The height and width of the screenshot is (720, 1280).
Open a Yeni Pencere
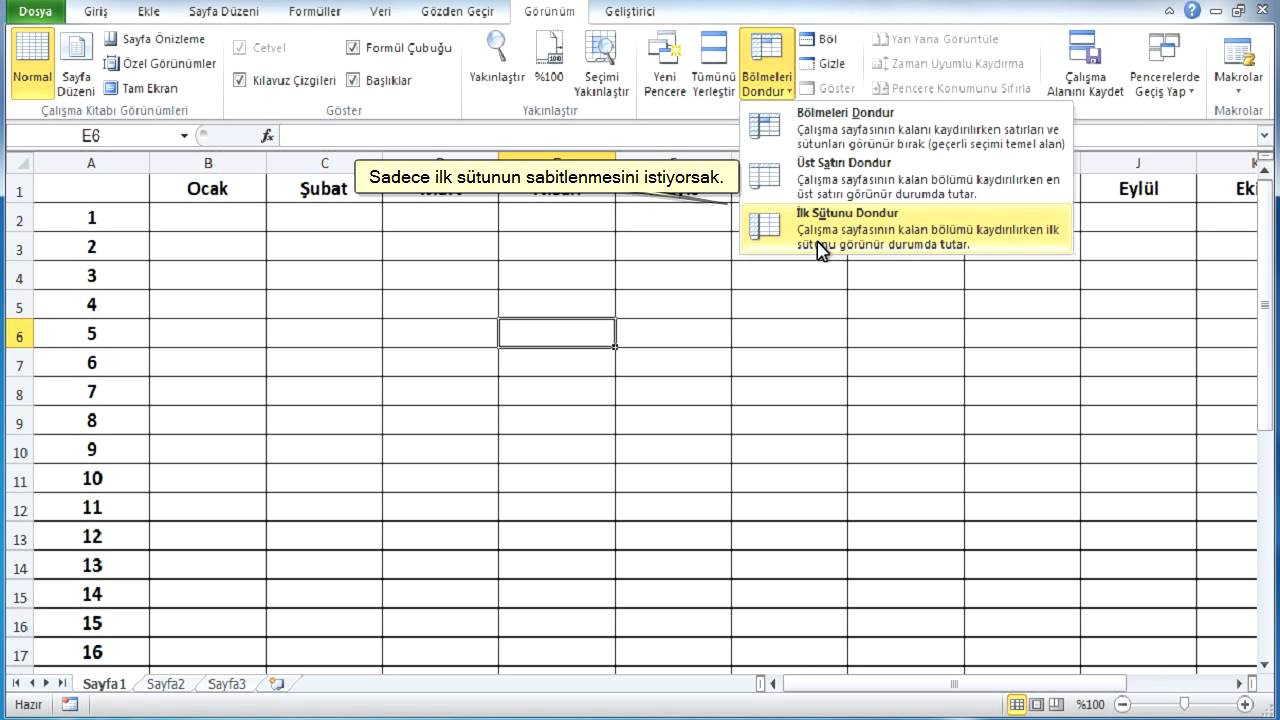click(x=665, y=62)
